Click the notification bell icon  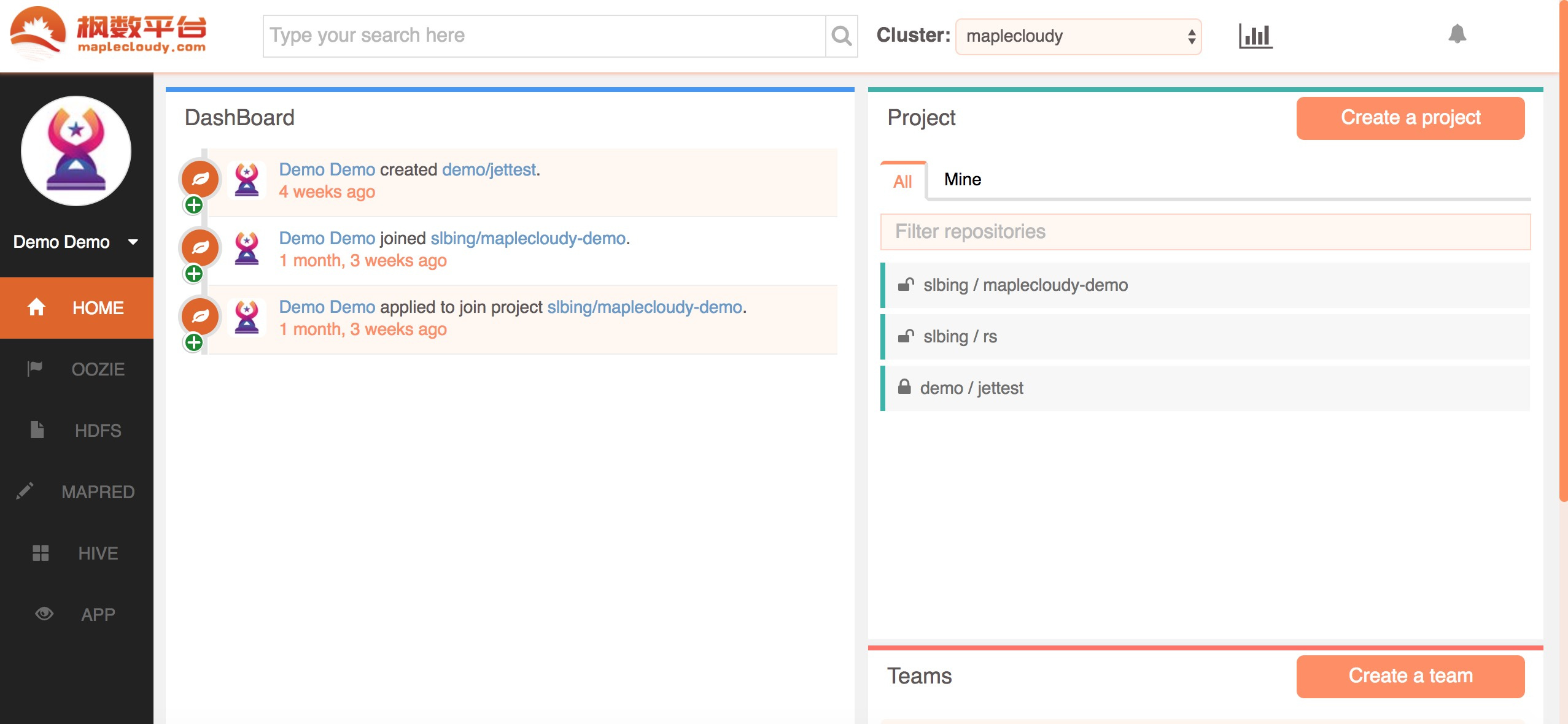coord(1457,34)
